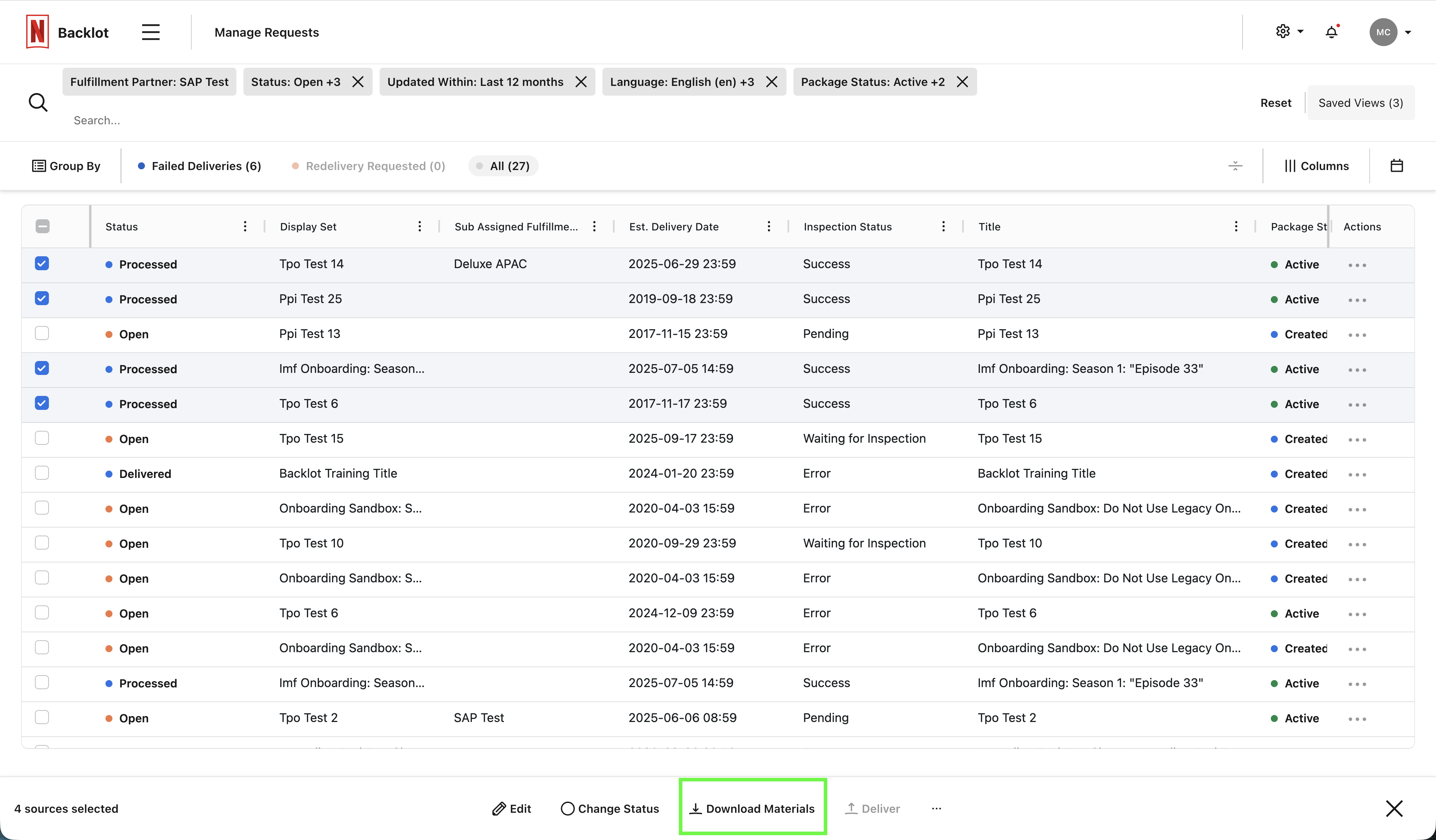The image size is (1436, 840).
Task: Open the Group By options
Action: click(x=67, y=166)
